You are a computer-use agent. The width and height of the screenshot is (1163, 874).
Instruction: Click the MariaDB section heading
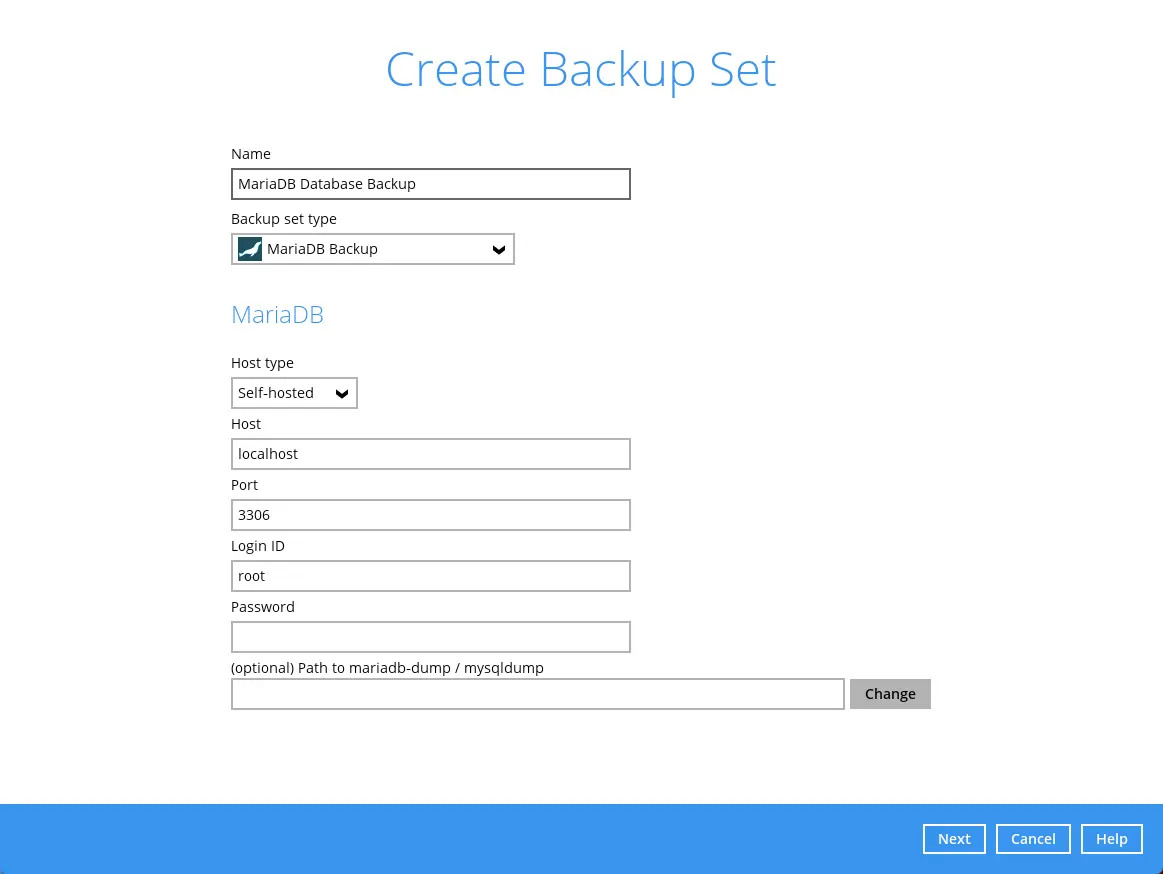[x=277, y=314]
